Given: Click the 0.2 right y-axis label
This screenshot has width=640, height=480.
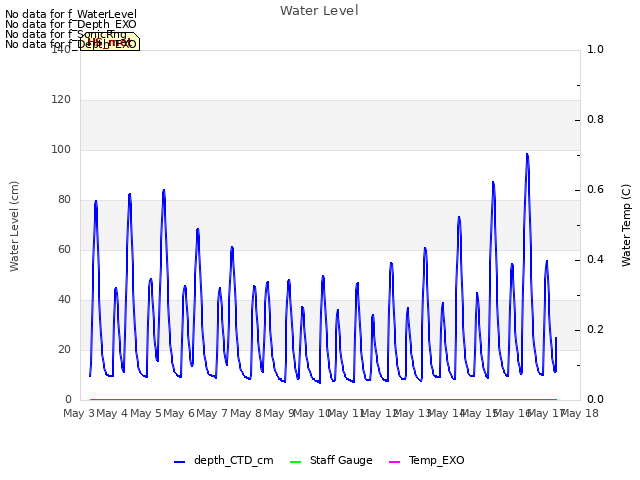Looking at the screenshot, I should [x=595, y=329].
